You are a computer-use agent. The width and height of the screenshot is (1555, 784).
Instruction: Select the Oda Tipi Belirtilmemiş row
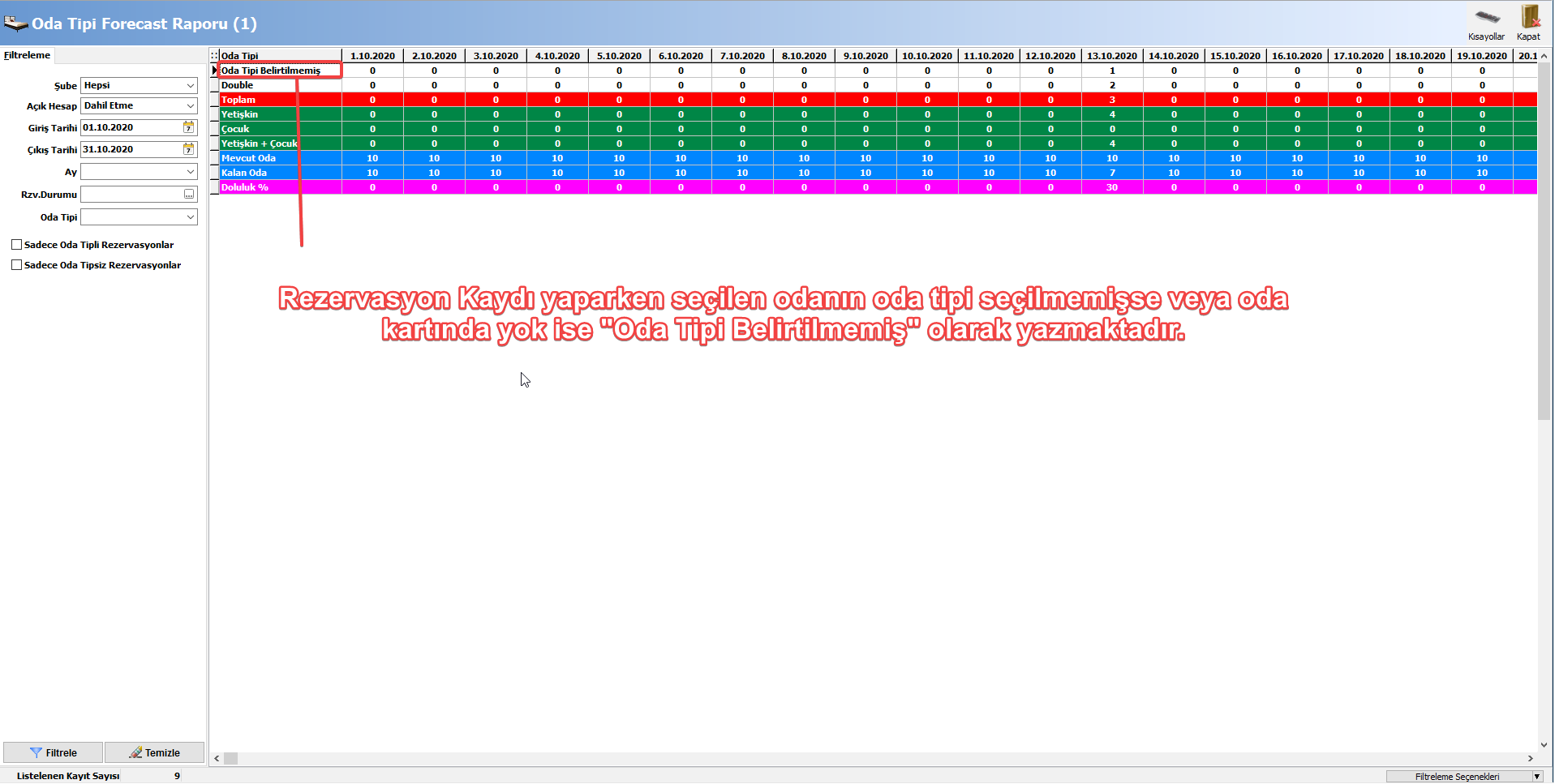[x=281, y=71]
